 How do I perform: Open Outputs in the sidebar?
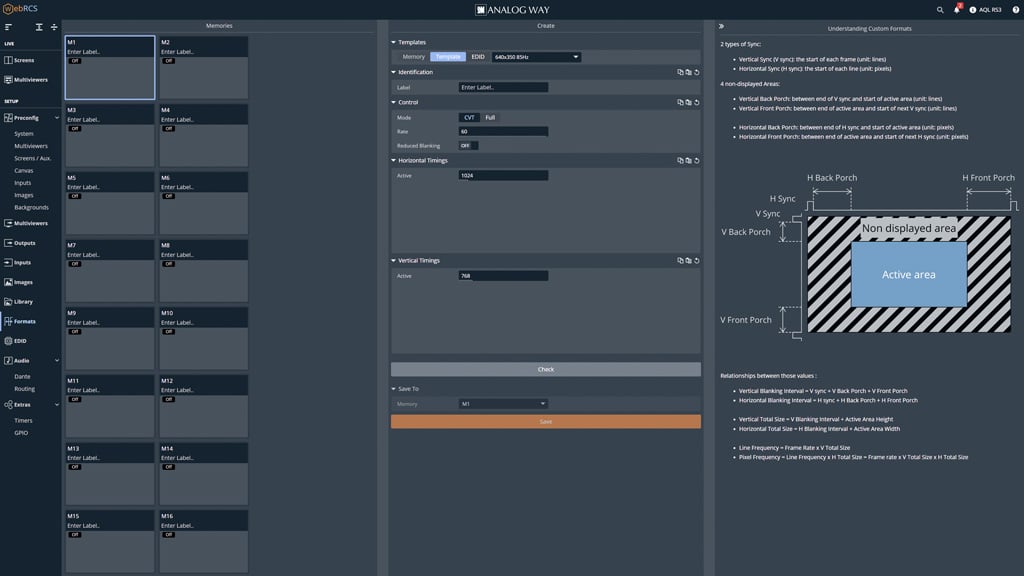(24, 243)
